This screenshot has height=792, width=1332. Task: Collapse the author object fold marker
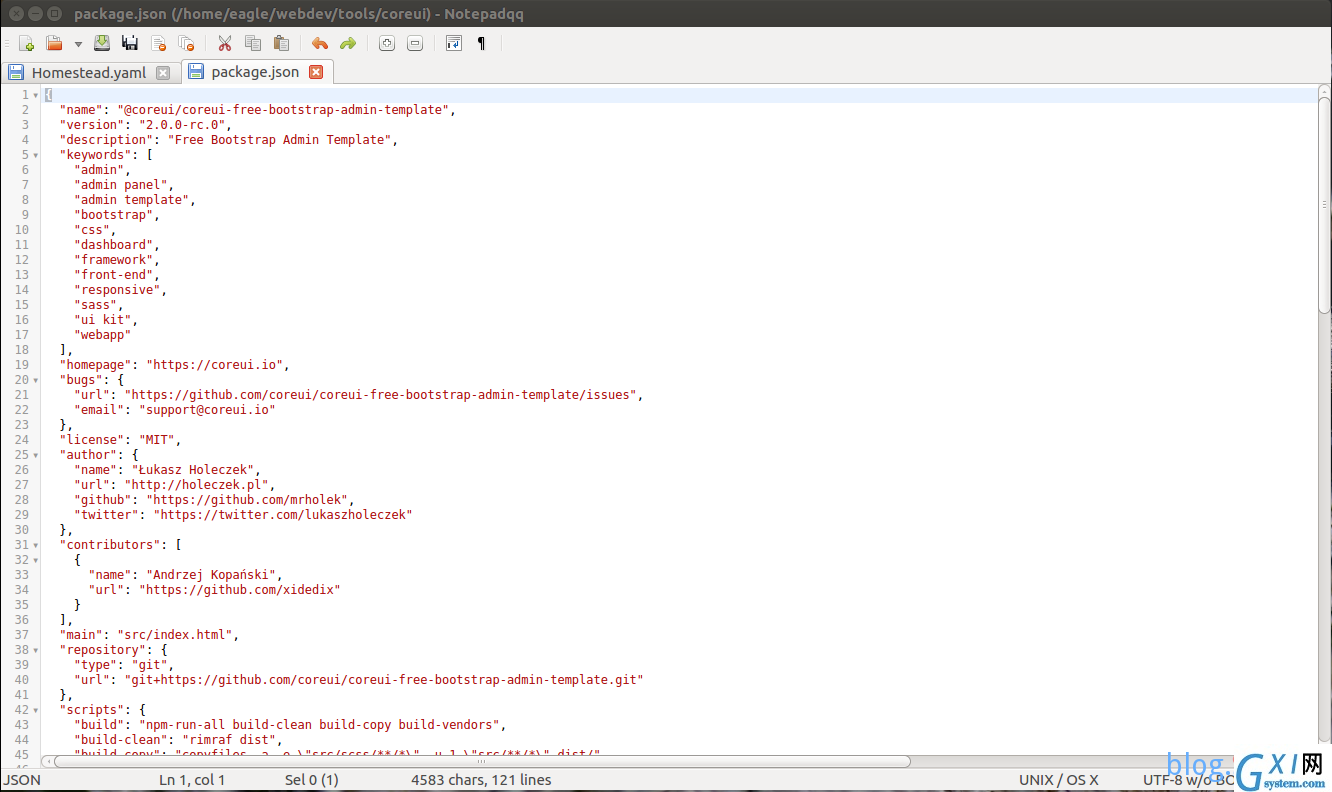coord(36,455)
